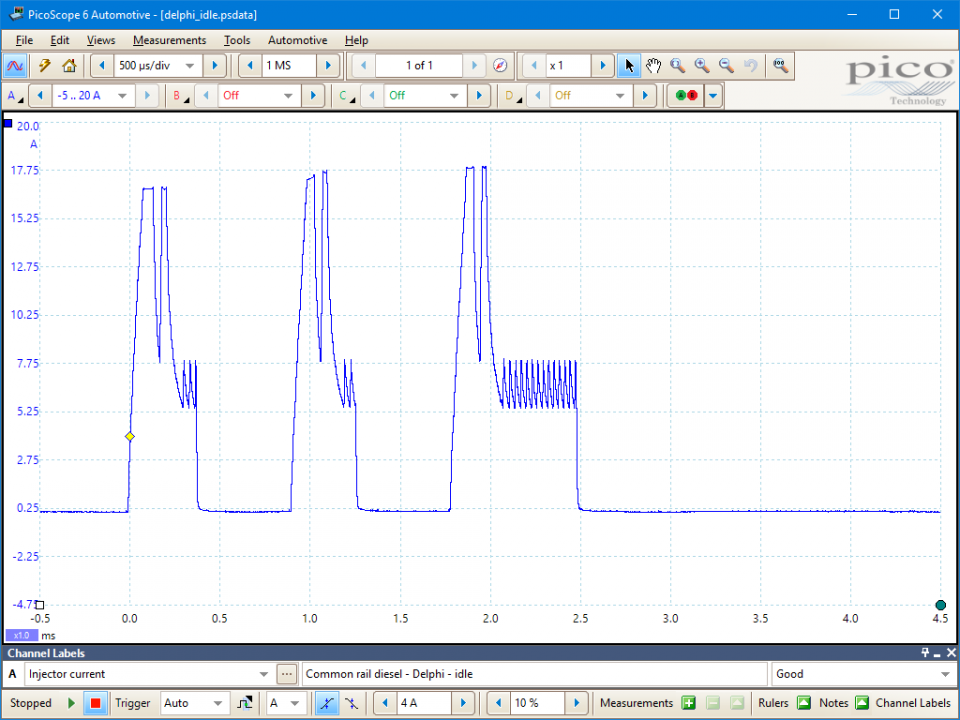The width and height of the screenshot is (960, 720).
Task: Increase the channel D range with right arrow
Action: 645,96
